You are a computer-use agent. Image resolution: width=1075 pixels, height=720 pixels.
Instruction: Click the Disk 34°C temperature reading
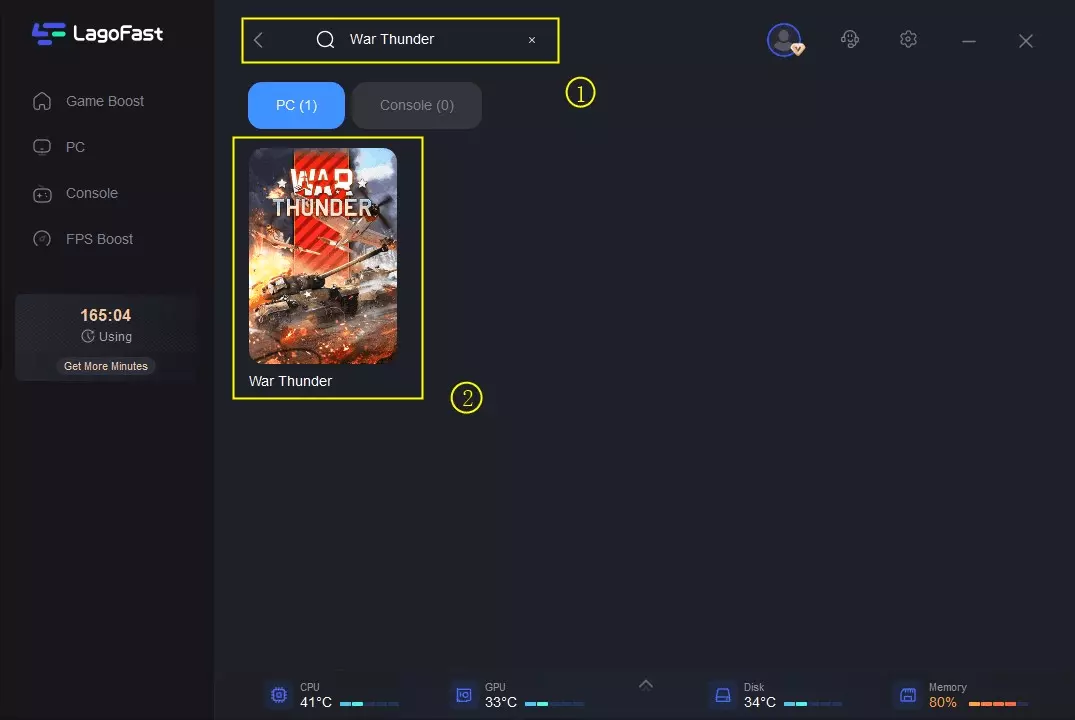pyautogui.click(x=760, y=703)
